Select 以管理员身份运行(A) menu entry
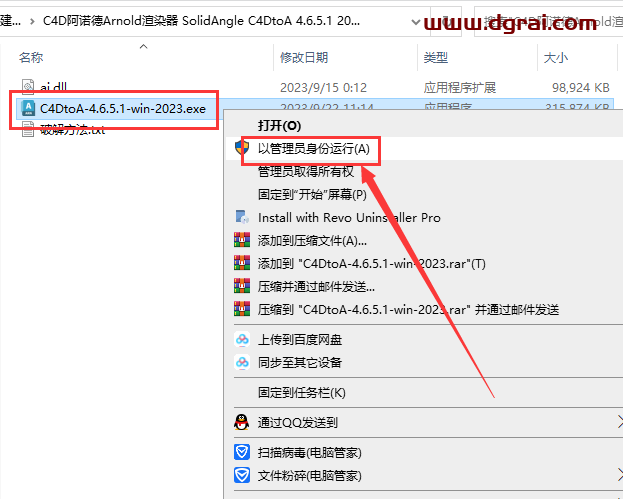This screenshot has height=499, width=623. point(314,149)
